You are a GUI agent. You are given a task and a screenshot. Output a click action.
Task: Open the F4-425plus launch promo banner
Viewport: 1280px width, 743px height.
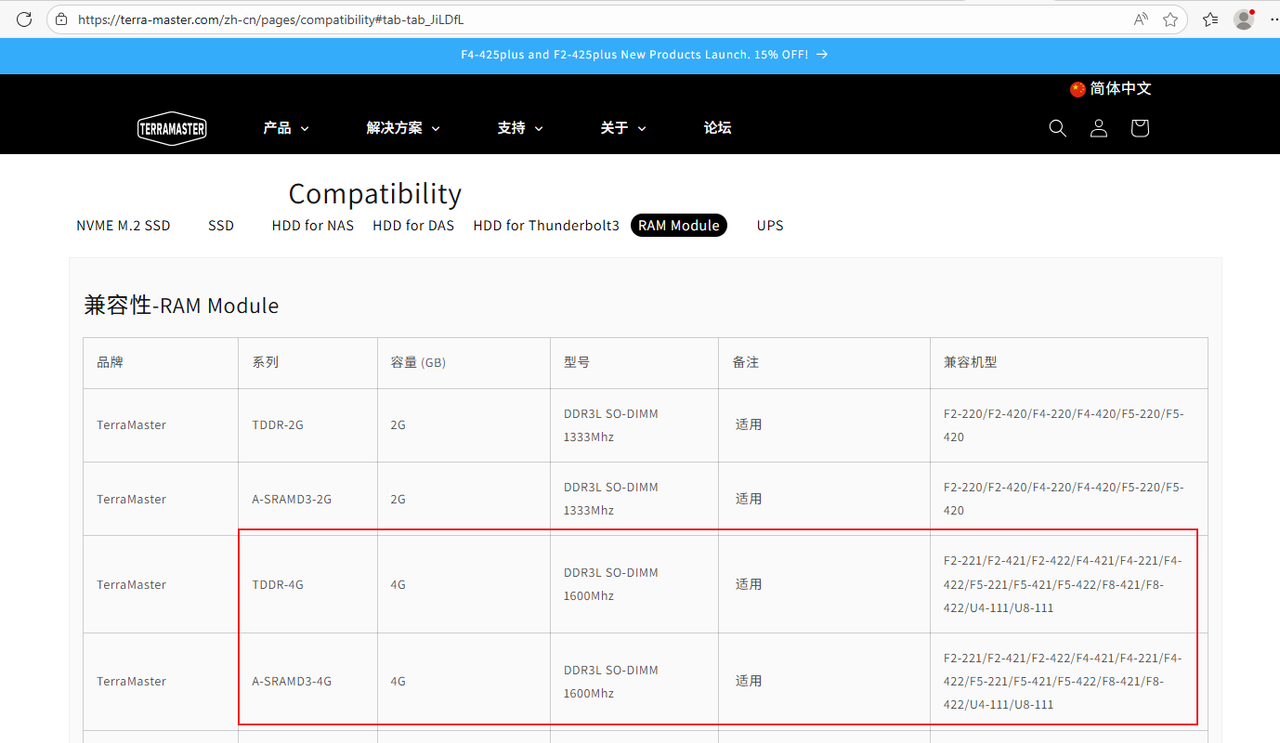pyautogui.click(x=644, y=55)
